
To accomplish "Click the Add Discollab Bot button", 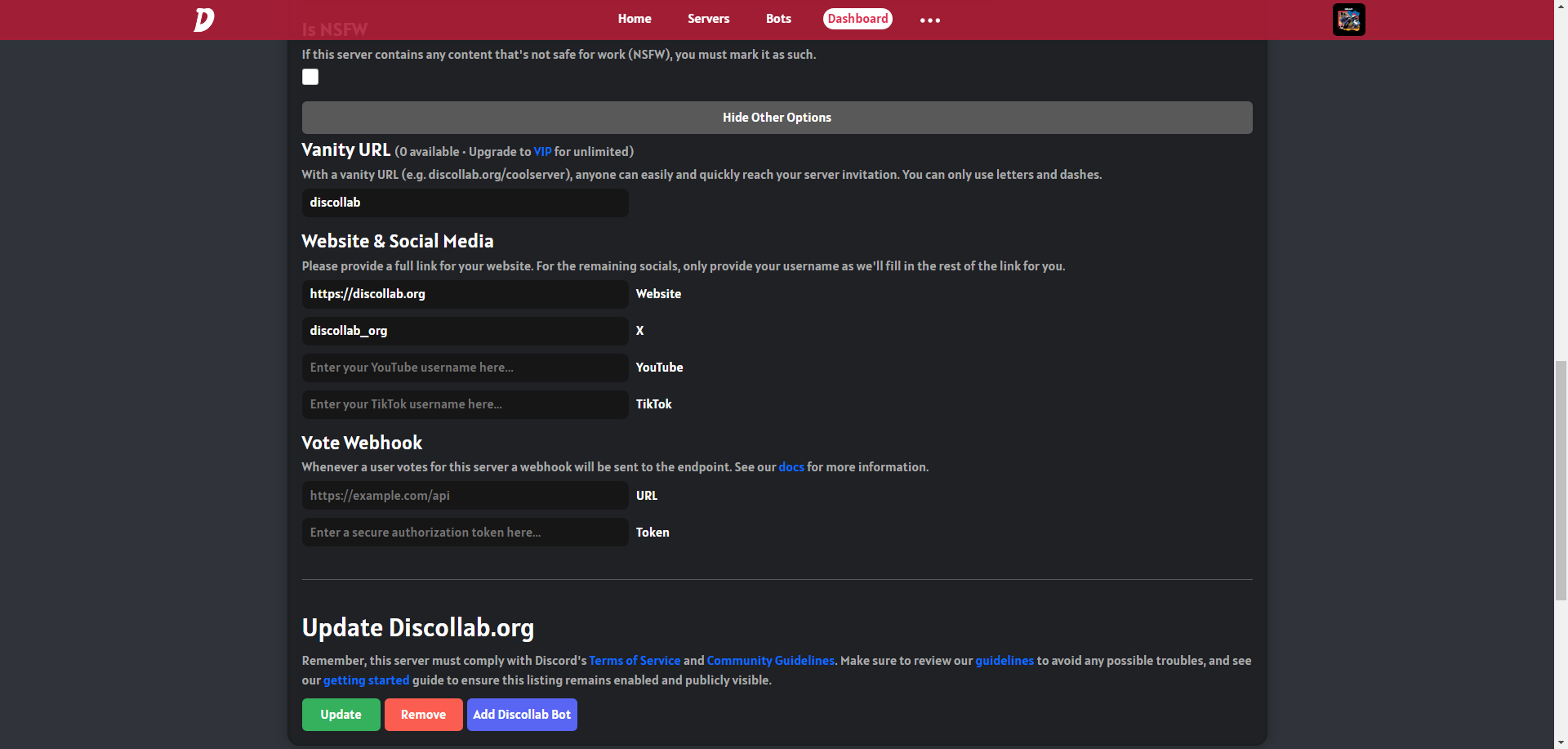I will coord(522,715).
